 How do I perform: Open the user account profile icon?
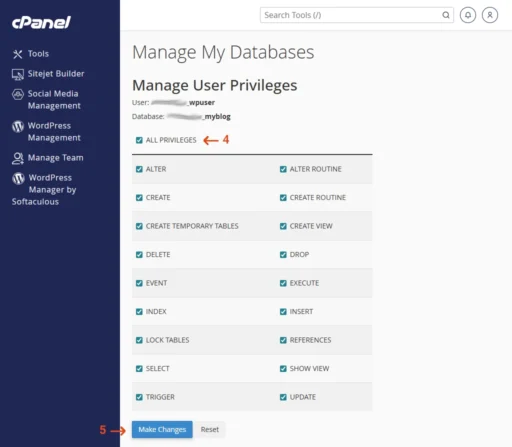coord(490,15)
